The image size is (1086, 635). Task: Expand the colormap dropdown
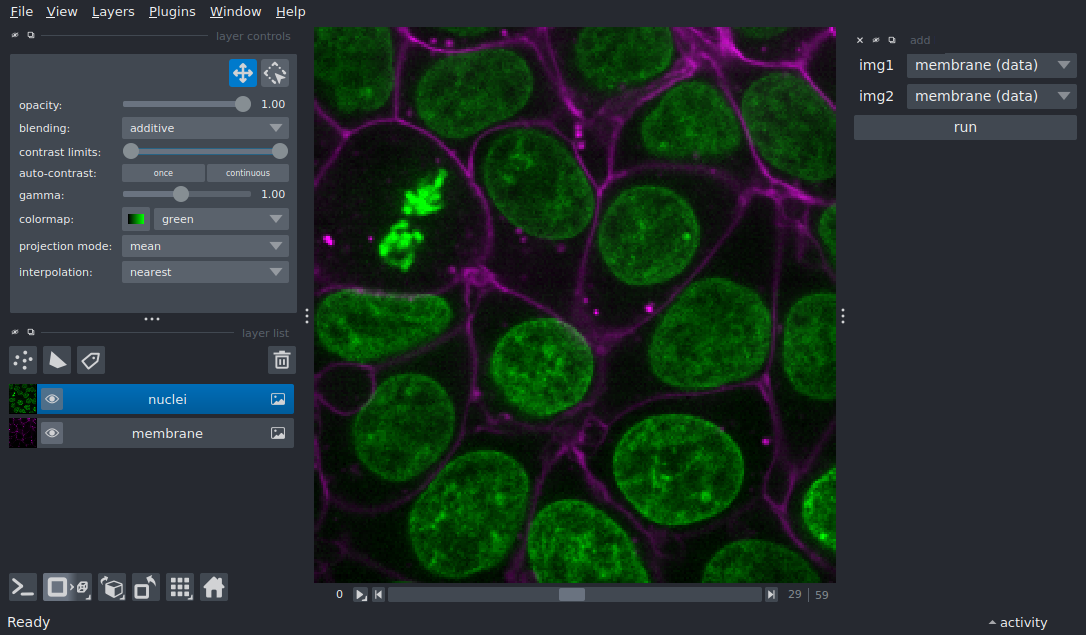pyautogui.click(x=220, y=219)
